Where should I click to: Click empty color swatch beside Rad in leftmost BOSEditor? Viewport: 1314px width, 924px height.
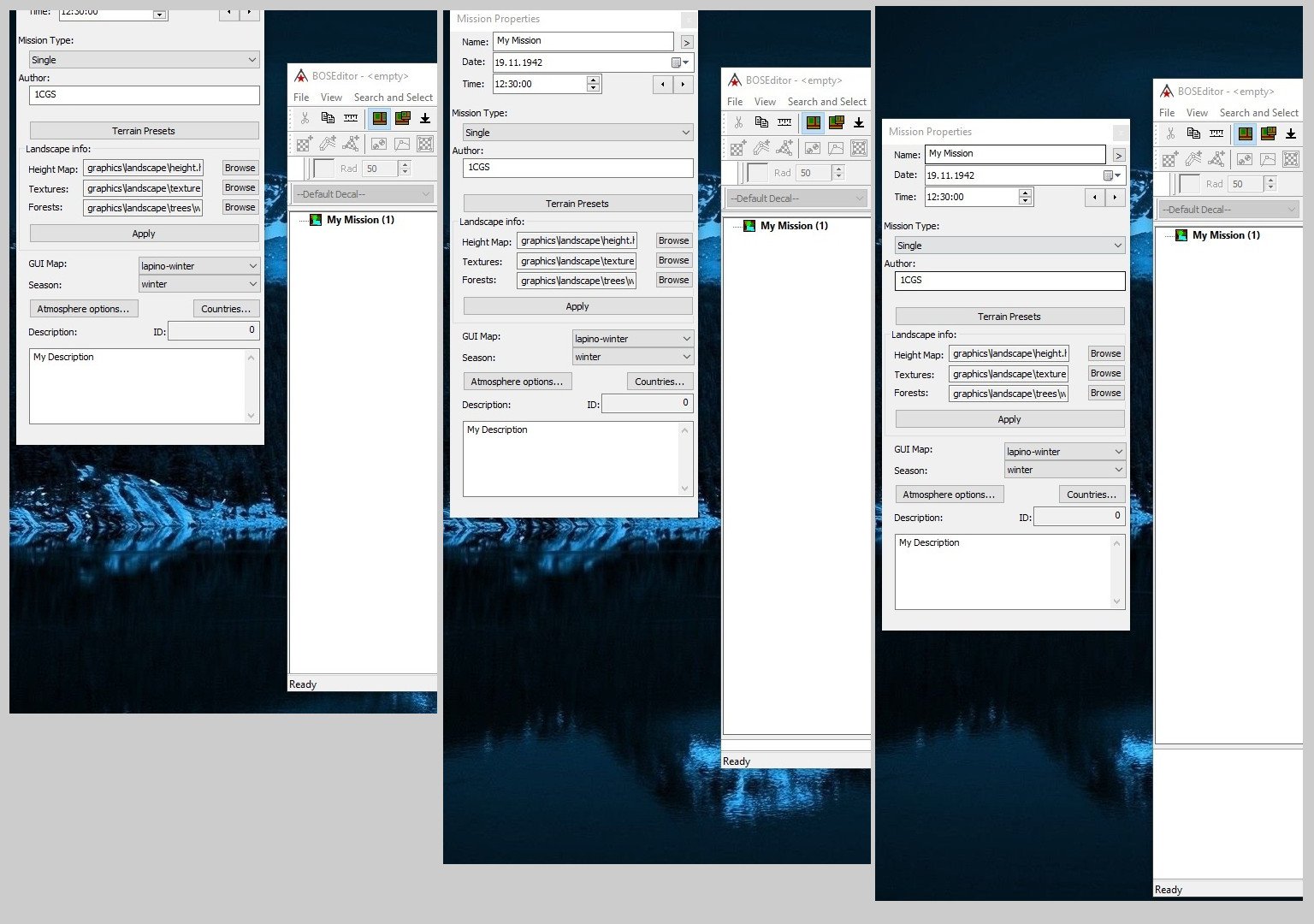pyautogui.click(x=324, y=169)
